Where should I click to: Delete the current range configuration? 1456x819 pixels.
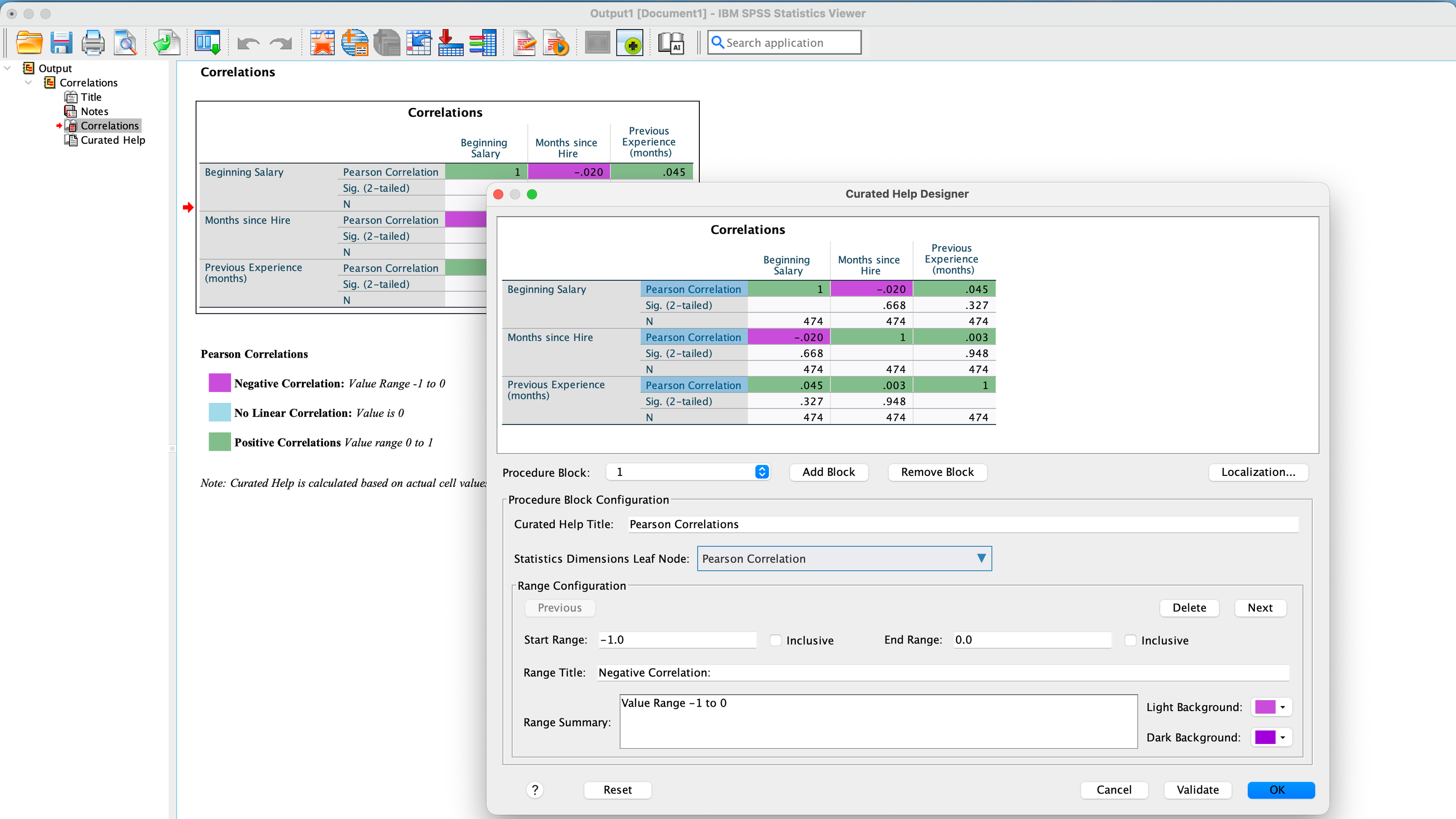(1189, 607)
